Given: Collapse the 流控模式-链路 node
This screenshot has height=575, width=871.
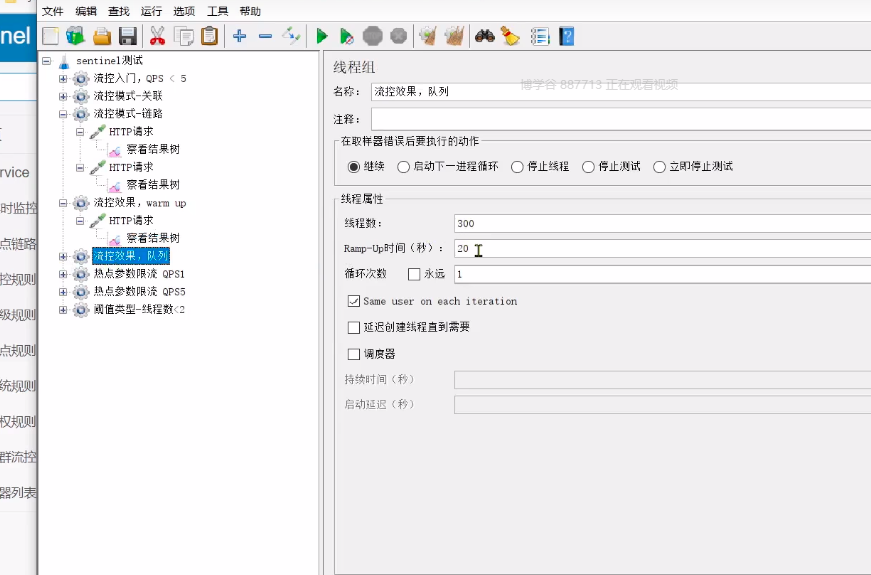Looking at the screenshot, I should tap(63, 114).
